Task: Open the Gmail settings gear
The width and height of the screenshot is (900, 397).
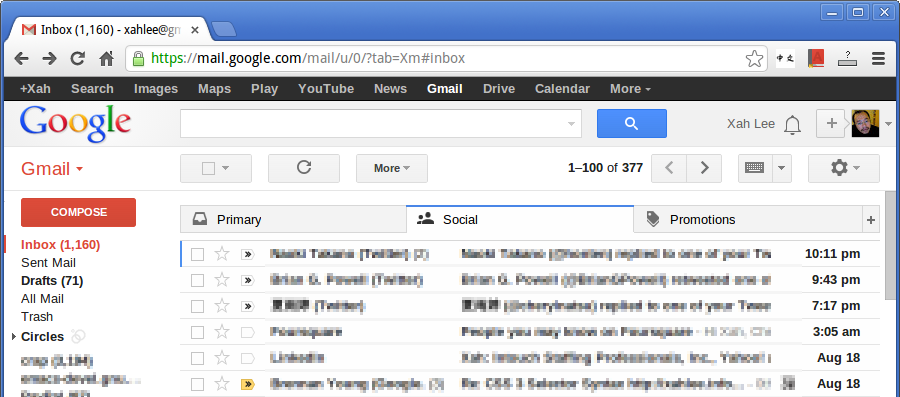Action: (844, 168)
